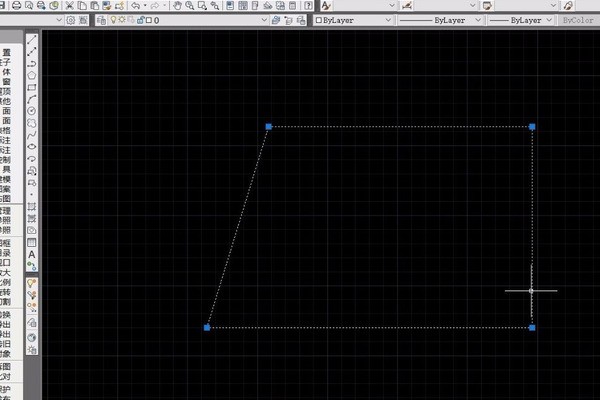Viewport: 600px width, 400px height.
Task: Activate the Multiline Text 'A' tool
Action: pos(32,254)
